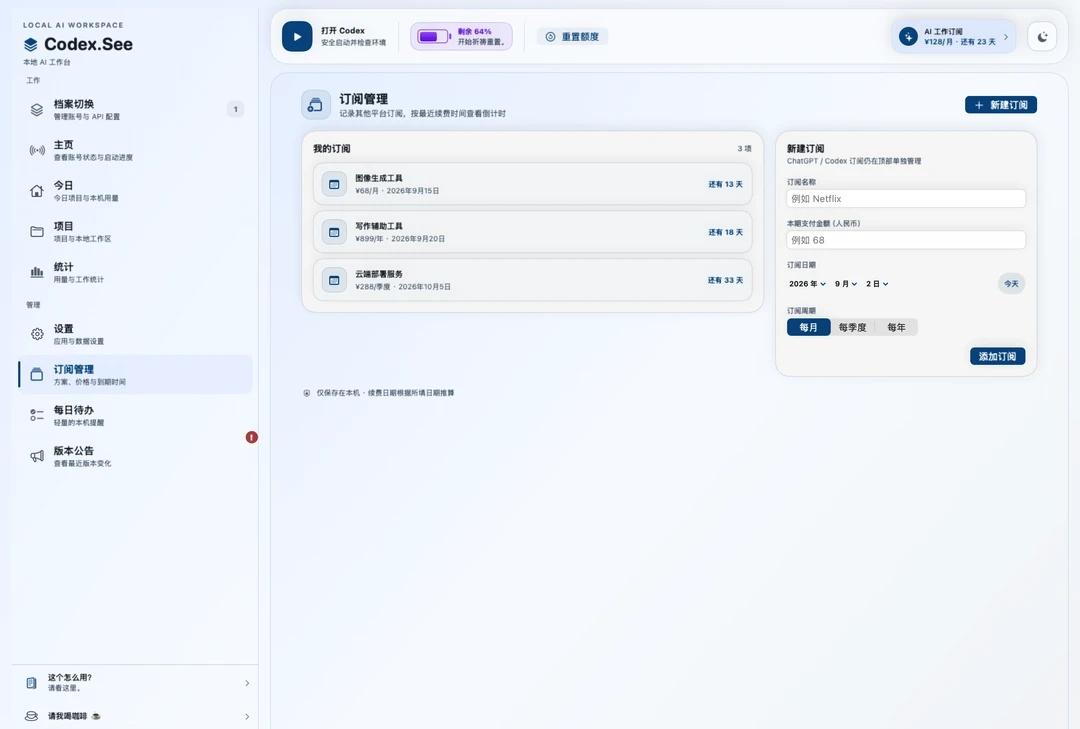Click the 图像生成工具 subscription calendar icon
The height and width of the screenshot is (729, 1080).
tap(334, 184)
